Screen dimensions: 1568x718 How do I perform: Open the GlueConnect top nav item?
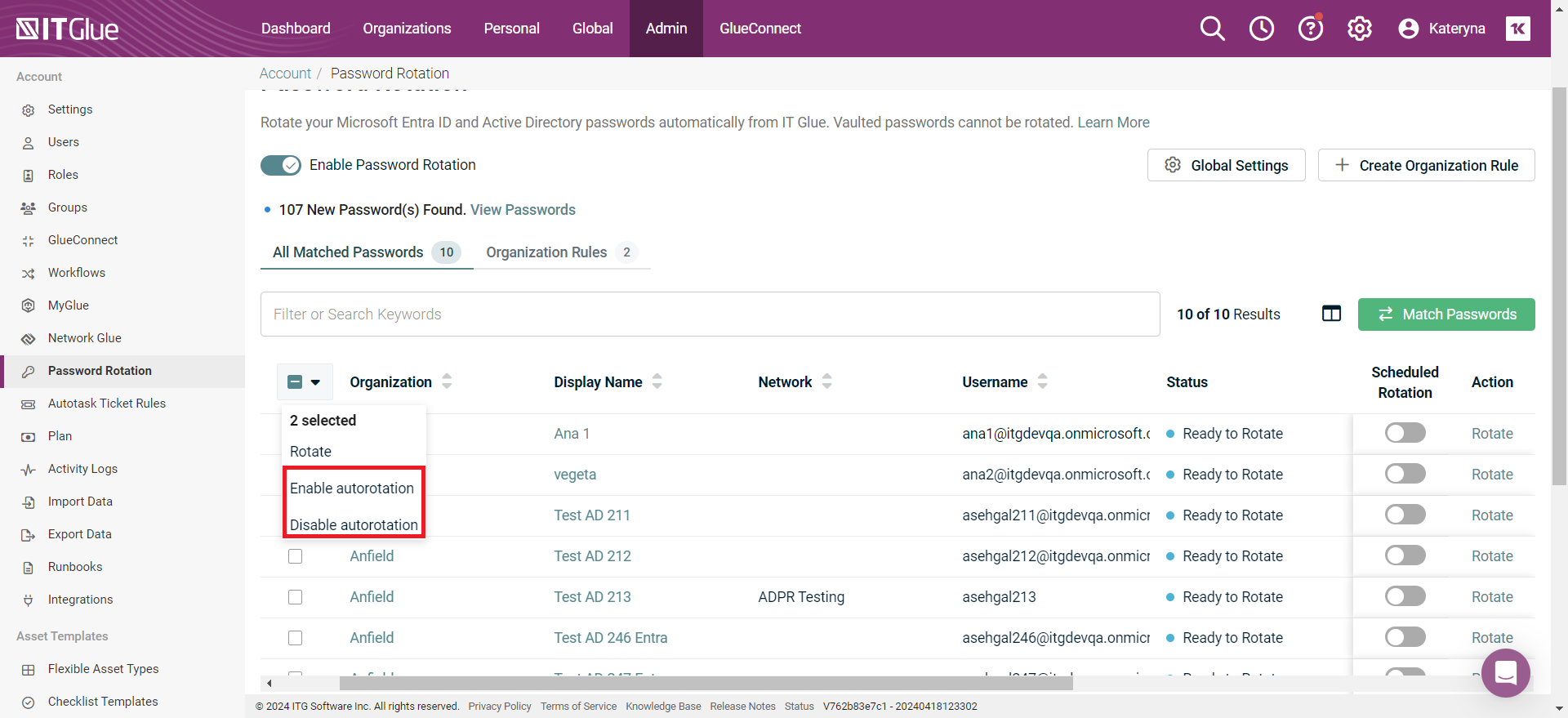coord(760,29)
